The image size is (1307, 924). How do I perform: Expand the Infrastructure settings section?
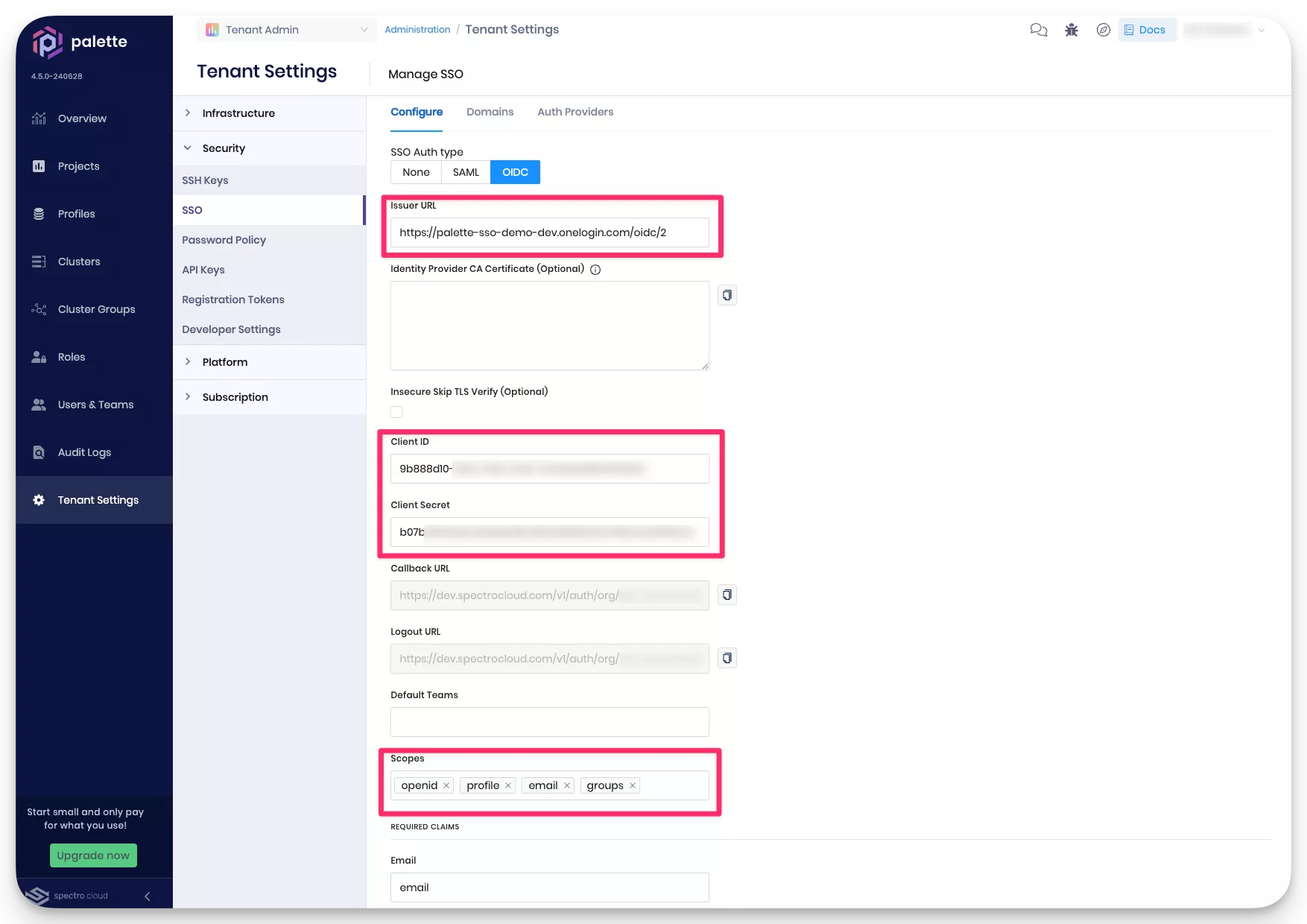238,113
